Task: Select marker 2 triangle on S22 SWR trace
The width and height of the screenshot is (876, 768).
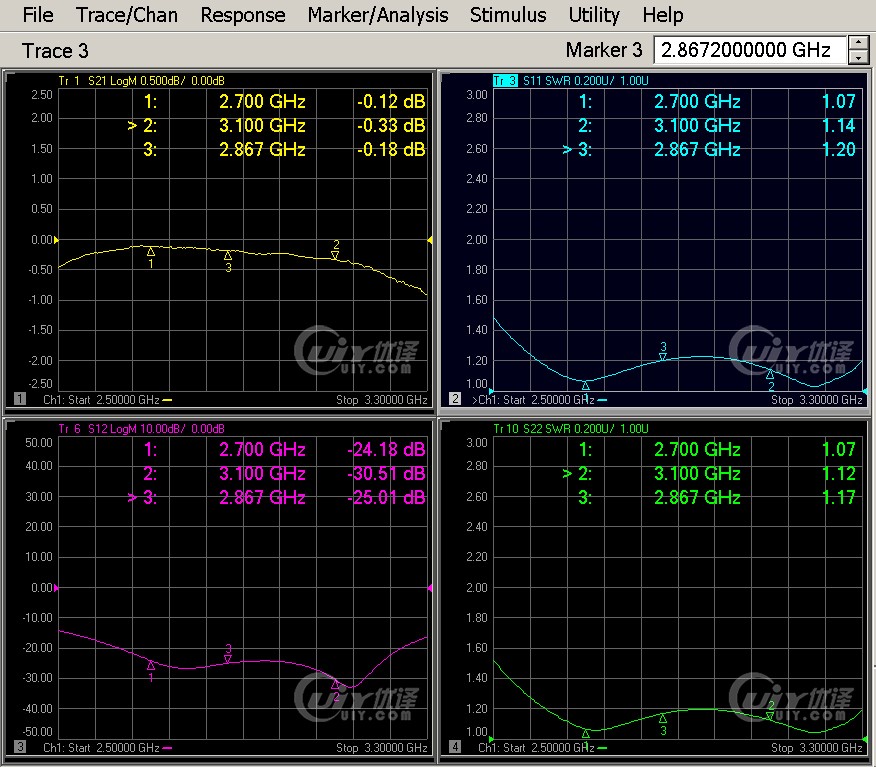Action: pos(770,715)
